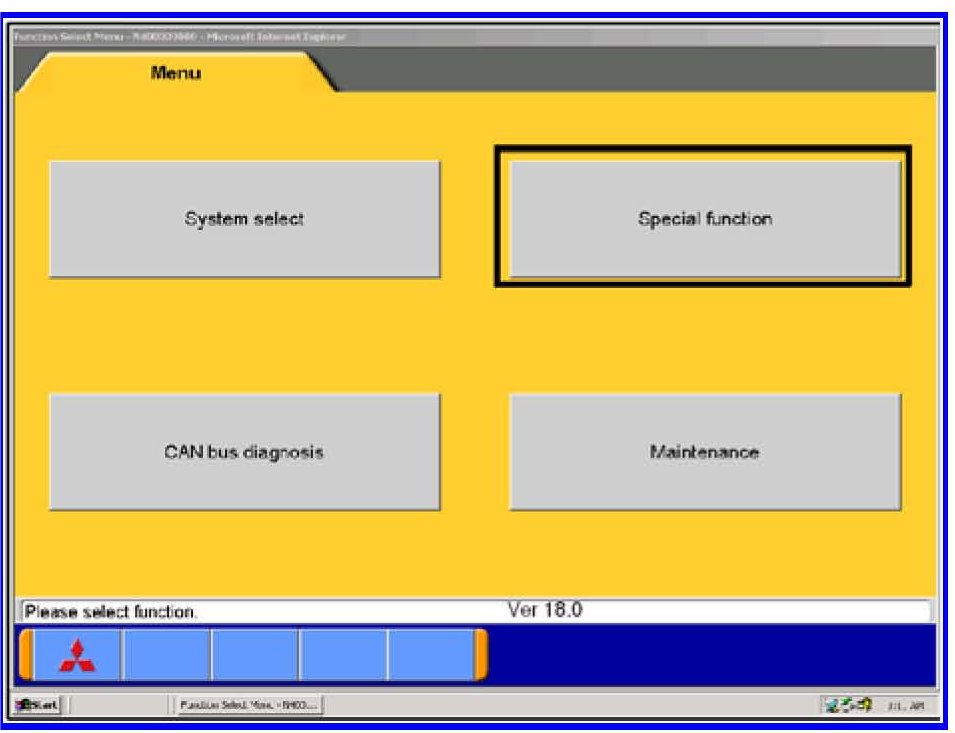Click the Mitsubishi logo button
The image size is (955, 733).
78,655
